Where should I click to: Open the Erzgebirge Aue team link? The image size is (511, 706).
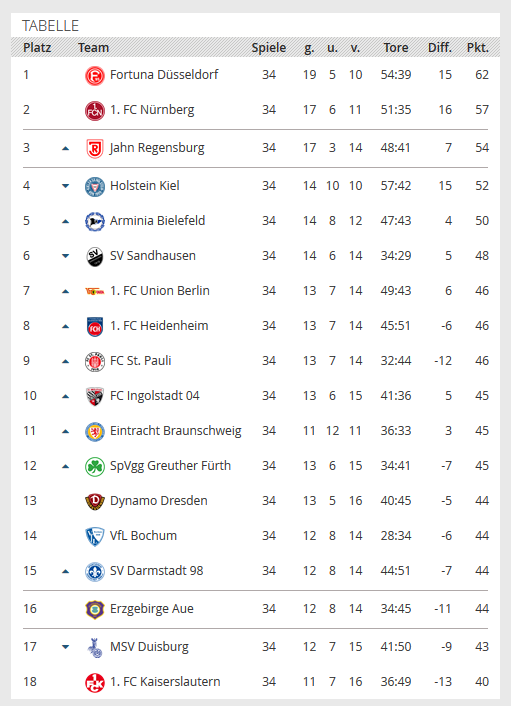tap(152, 609)
